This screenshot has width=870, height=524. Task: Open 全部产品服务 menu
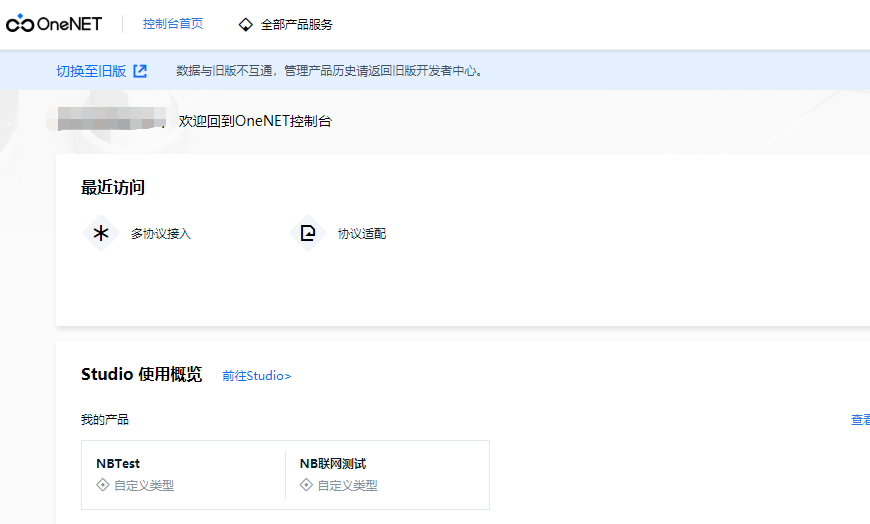[x=296, y=25]
